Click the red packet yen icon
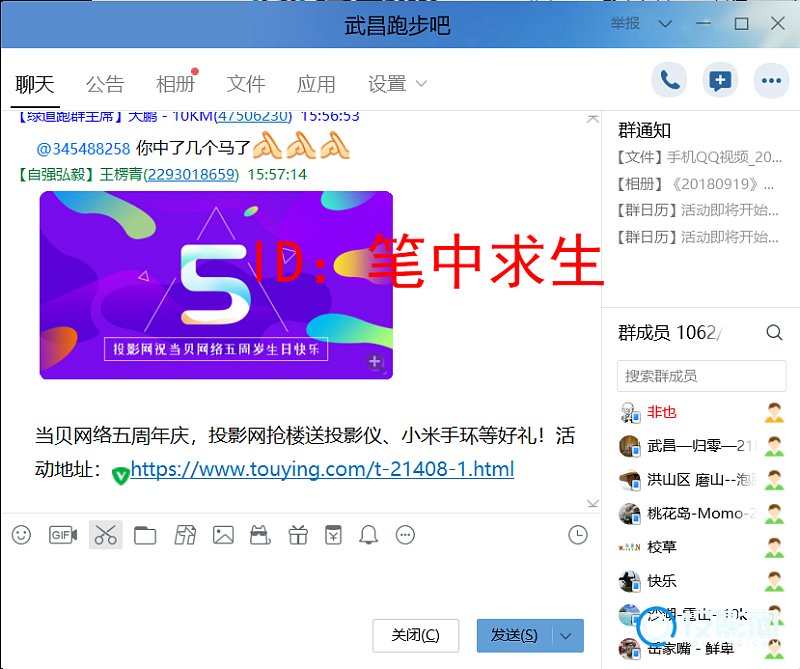 (333, 535)
